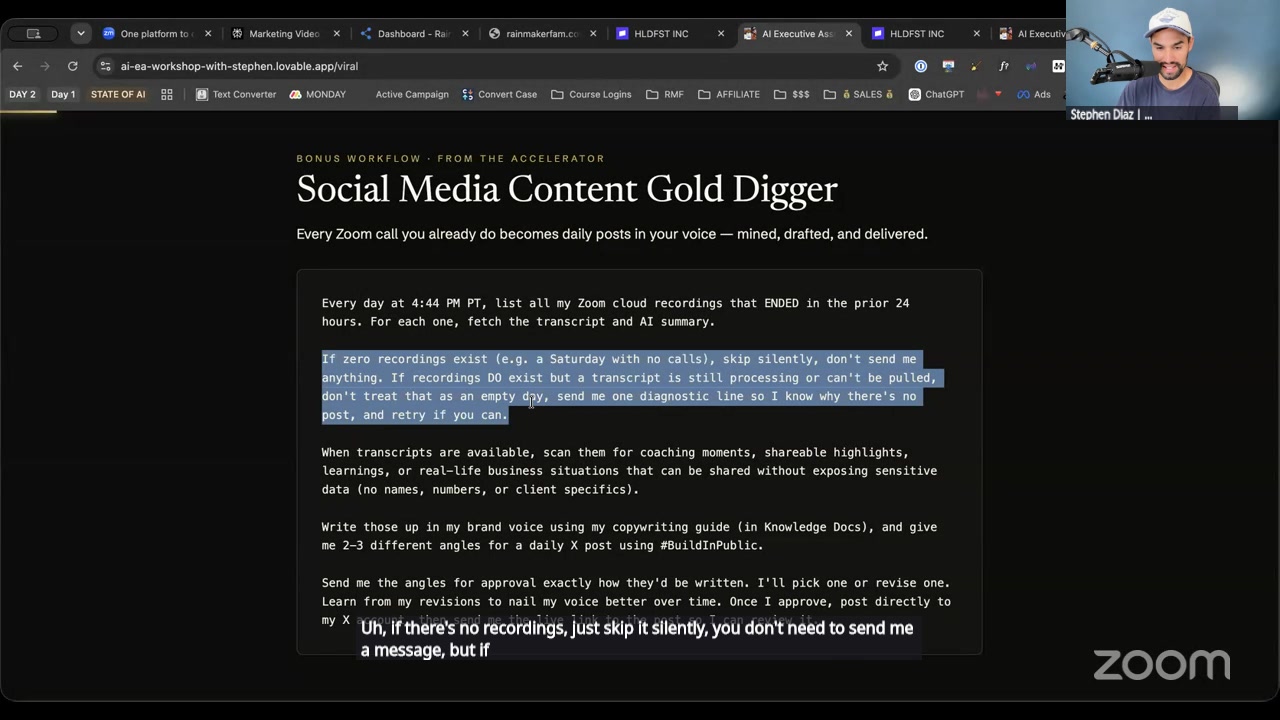1280x720 pixels.
Task: Click the highlighted prompt paragraph text
Action: click(x=629, y=387)
